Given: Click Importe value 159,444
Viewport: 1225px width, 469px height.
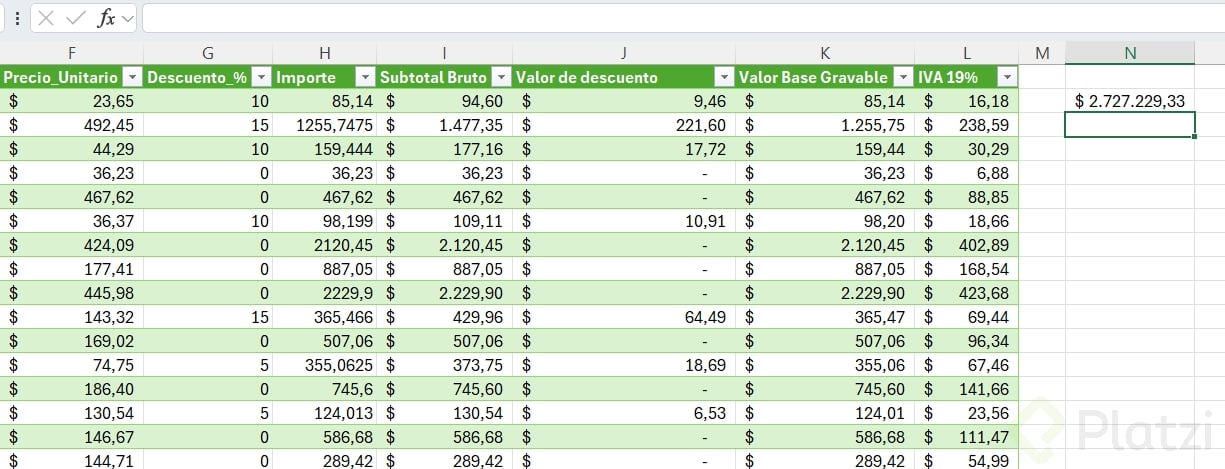Looking at the screenshot, I should 340,149.
